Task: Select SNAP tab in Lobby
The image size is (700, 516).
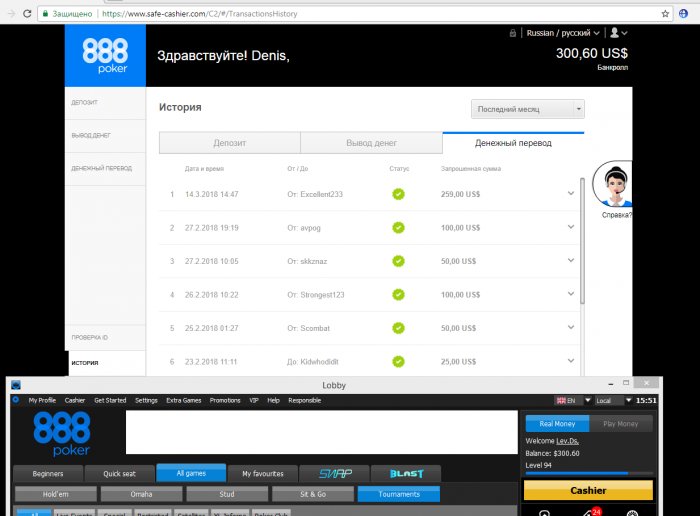Action: (x=334, y=474)
